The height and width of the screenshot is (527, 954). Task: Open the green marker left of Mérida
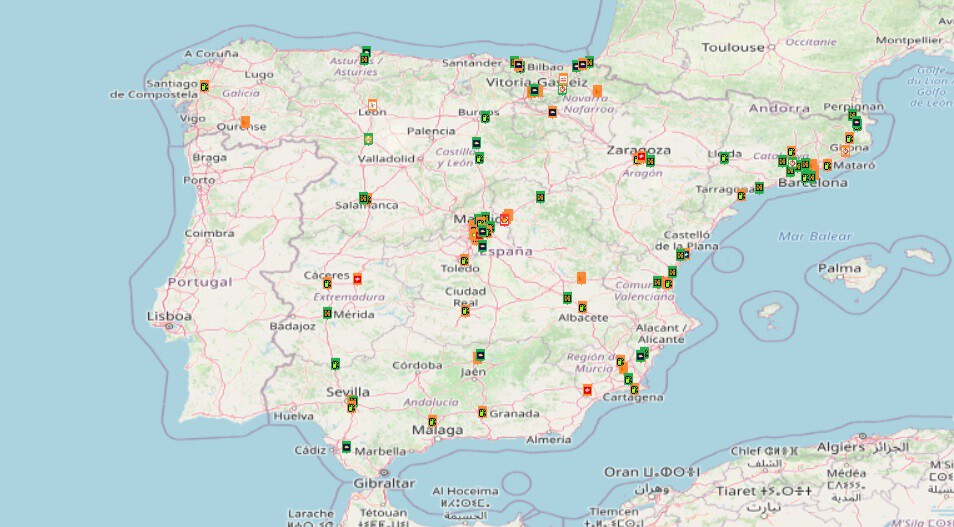click(327, 313)
